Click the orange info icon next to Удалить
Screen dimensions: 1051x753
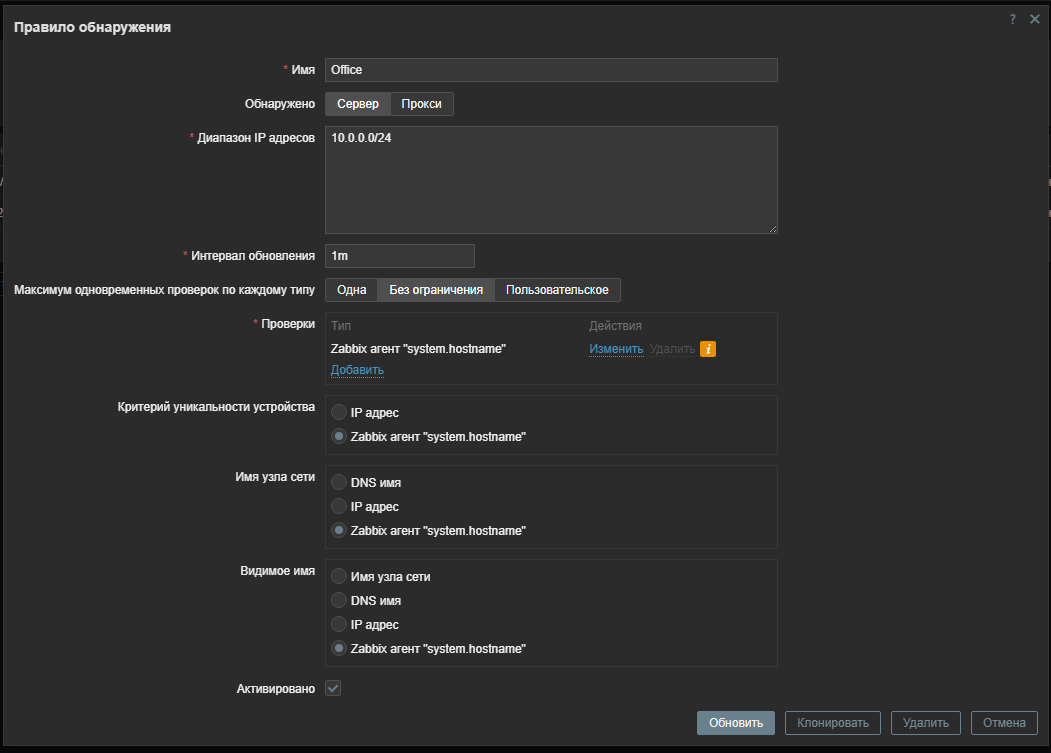click(708, 349)
